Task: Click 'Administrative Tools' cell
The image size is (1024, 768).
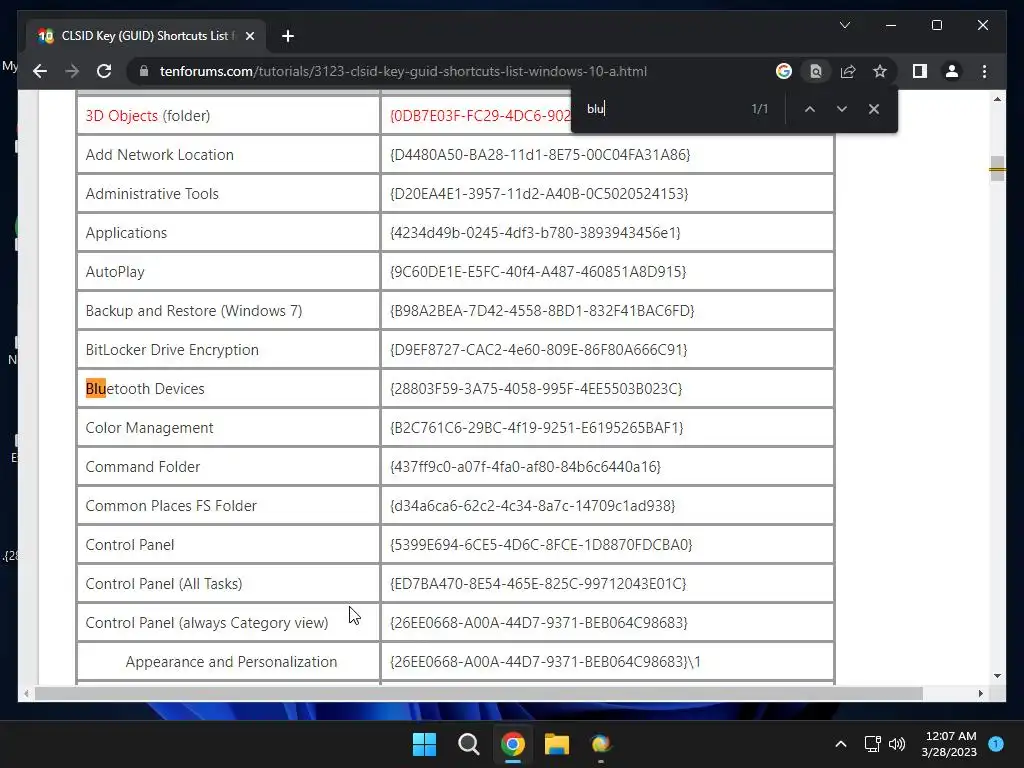Action: [x=228, y=193]
